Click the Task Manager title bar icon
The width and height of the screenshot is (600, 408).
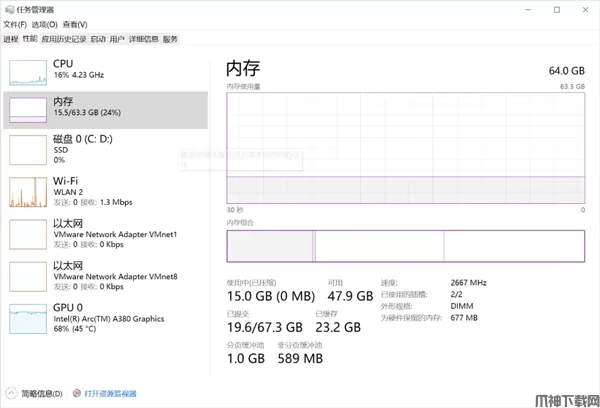[8, 9]
